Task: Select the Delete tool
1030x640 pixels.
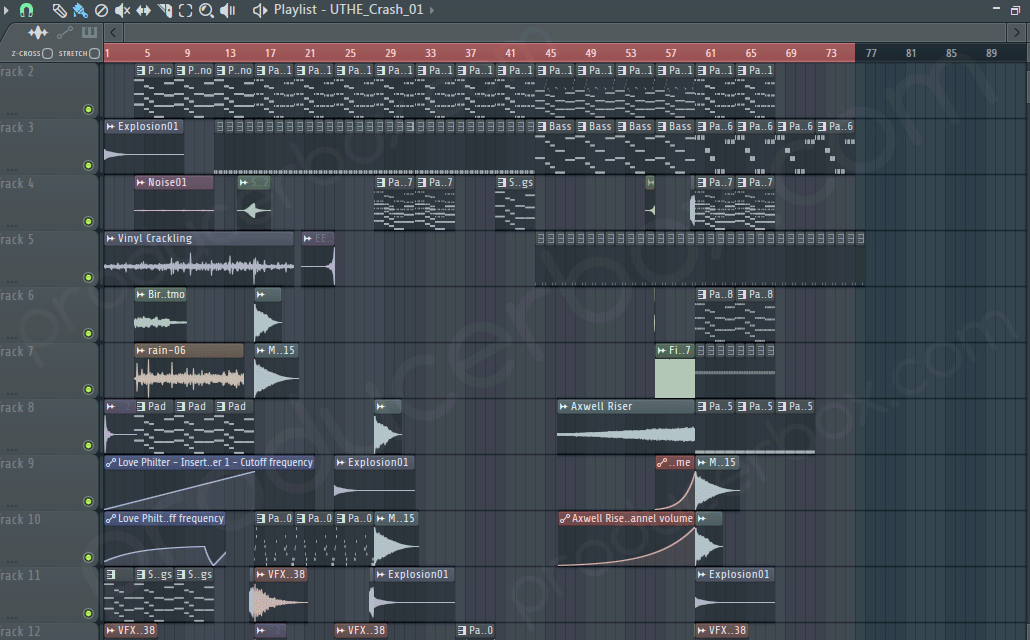Action: tap(100, 11)
